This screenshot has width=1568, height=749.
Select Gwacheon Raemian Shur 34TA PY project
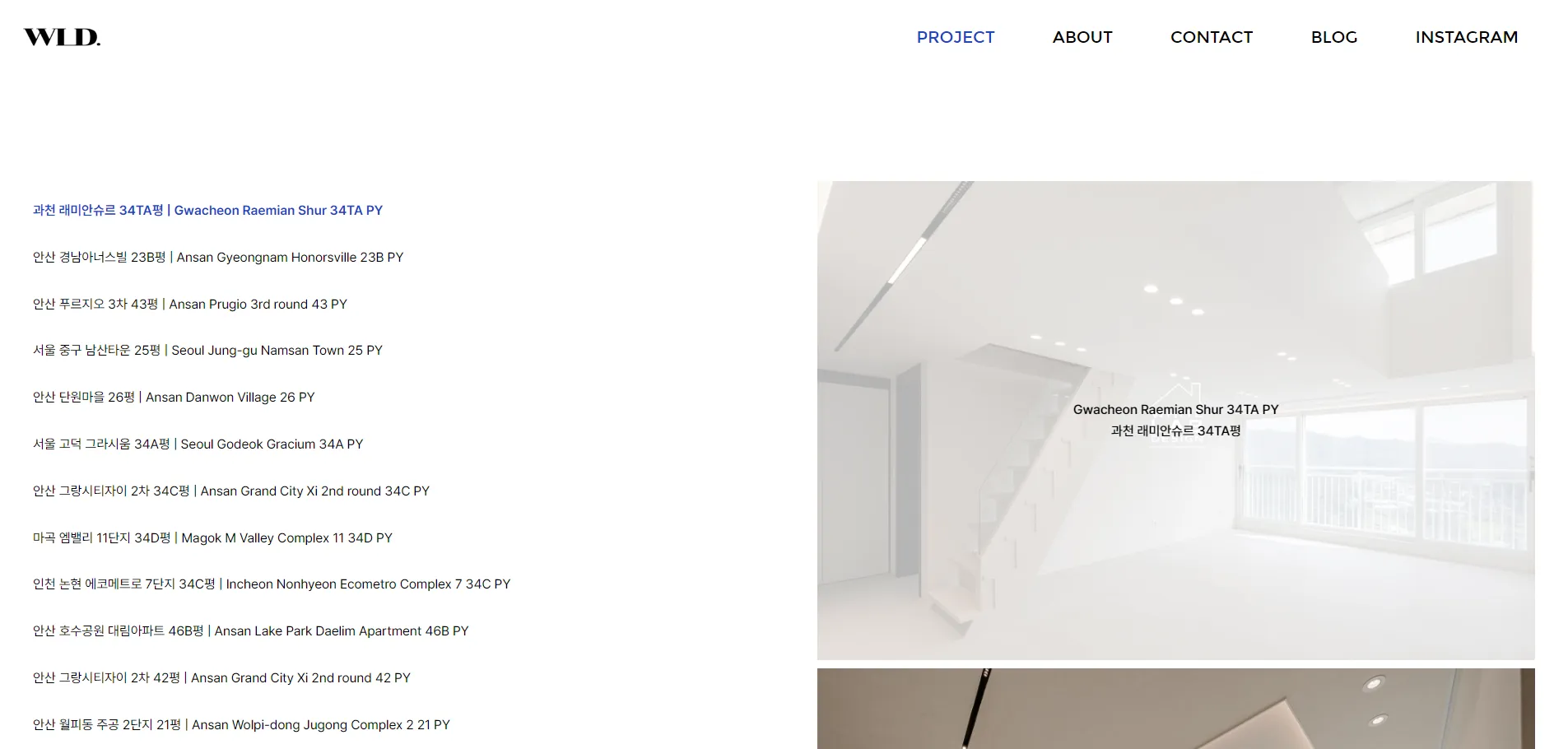tap(207, 211)
